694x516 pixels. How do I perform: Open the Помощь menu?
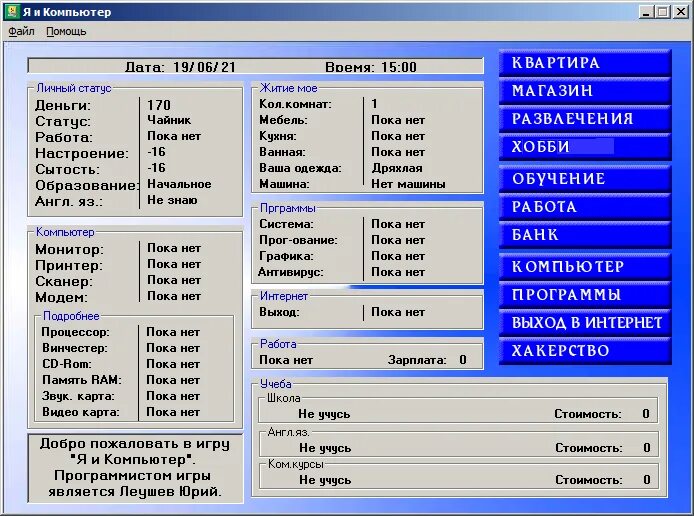[x=66, y=31]
